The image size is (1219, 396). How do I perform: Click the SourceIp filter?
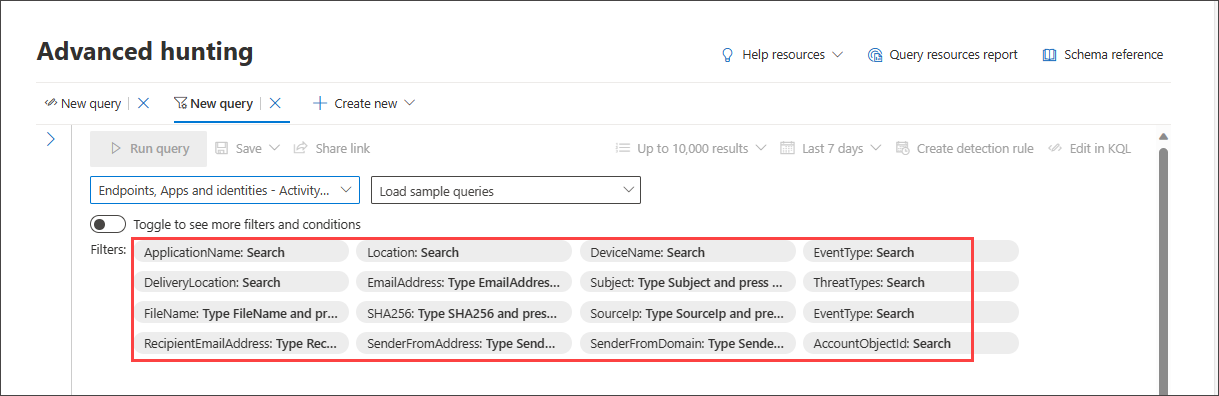pyautogui.click(x=687, y=313)
